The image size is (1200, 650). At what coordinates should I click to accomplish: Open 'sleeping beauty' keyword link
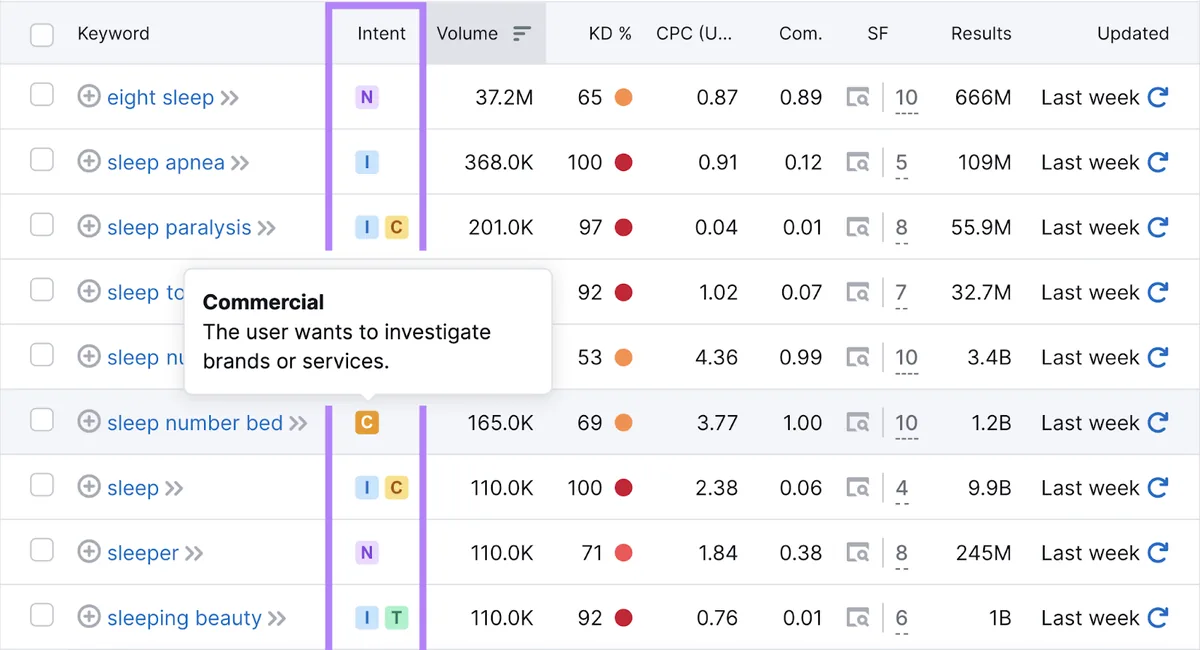point(184,618)
